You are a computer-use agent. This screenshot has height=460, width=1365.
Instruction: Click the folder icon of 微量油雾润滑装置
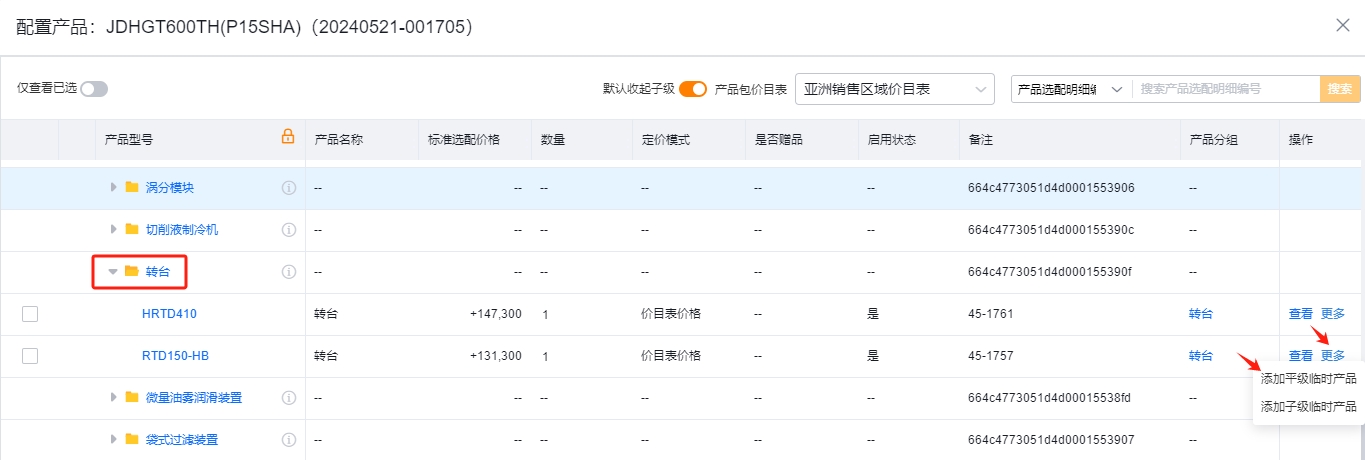(x=132, y=397)
